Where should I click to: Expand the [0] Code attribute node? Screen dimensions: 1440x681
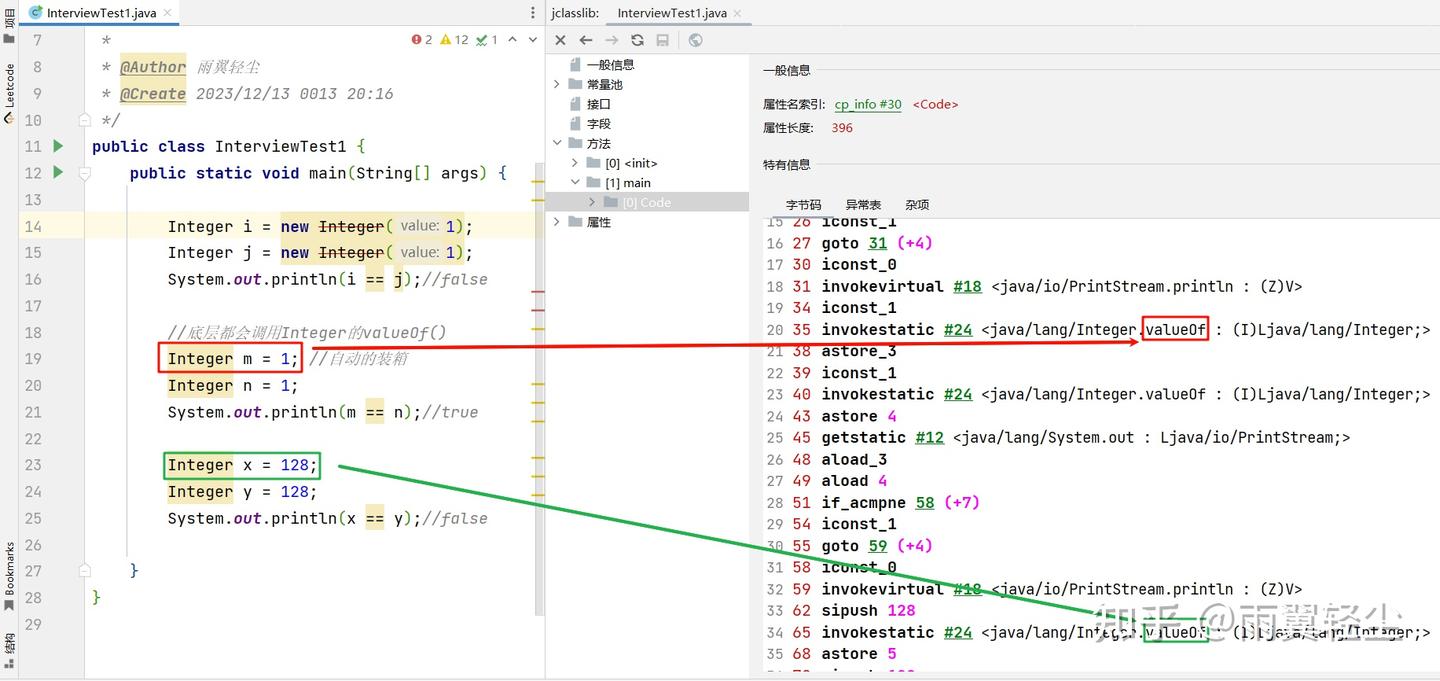click(x=592, y=202)
